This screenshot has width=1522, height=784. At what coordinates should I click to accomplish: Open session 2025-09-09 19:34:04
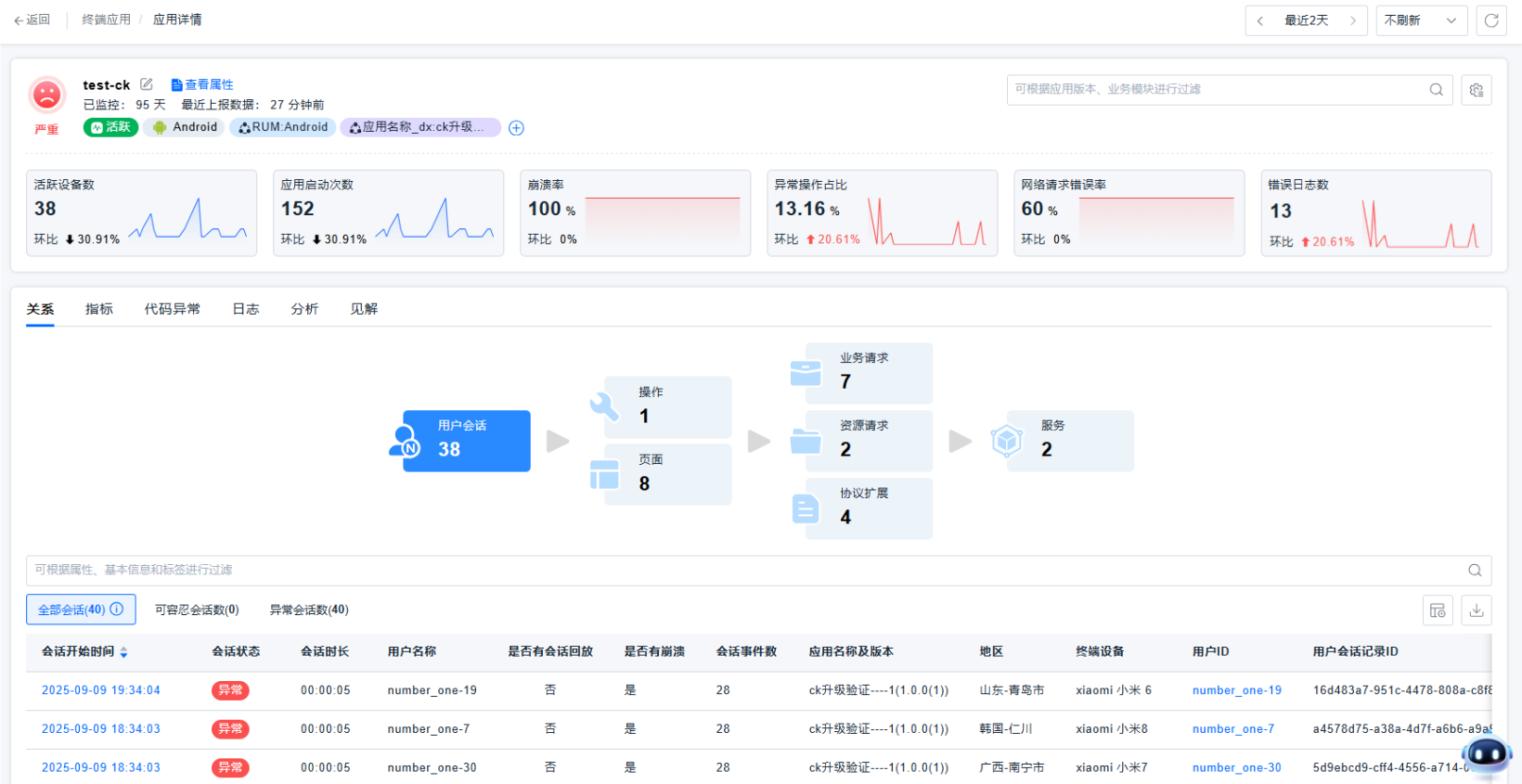[100, 690]
